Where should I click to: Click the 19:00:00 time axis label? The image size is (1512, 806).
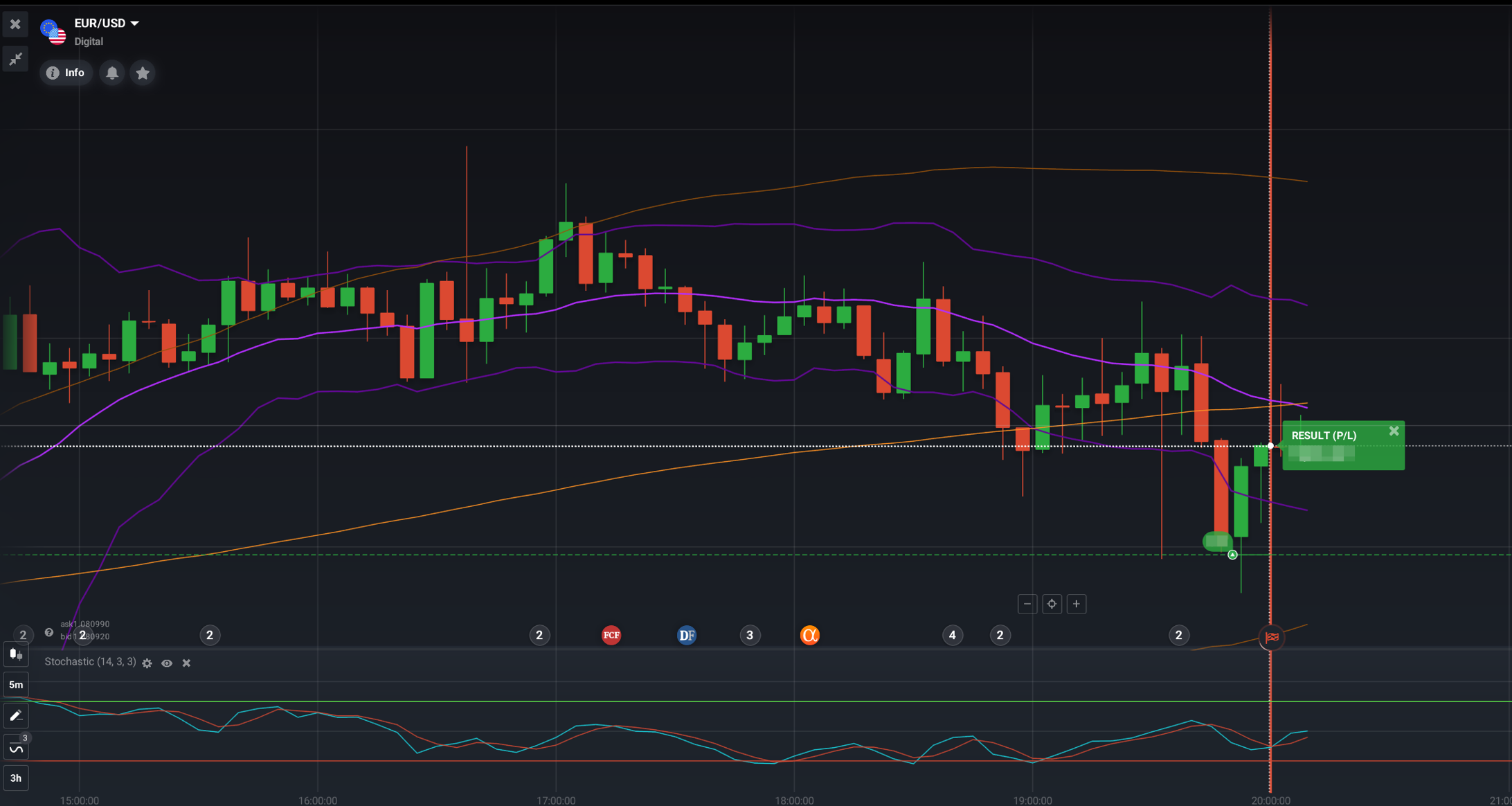[x=1032, y=800]
